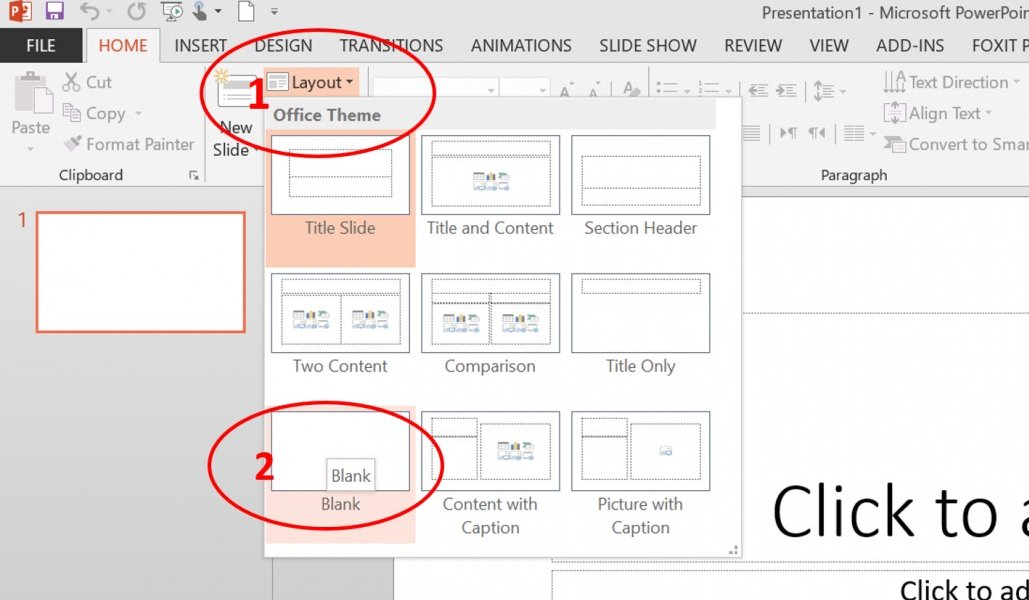
Task: Undo the last action
Action: (90, 12)
